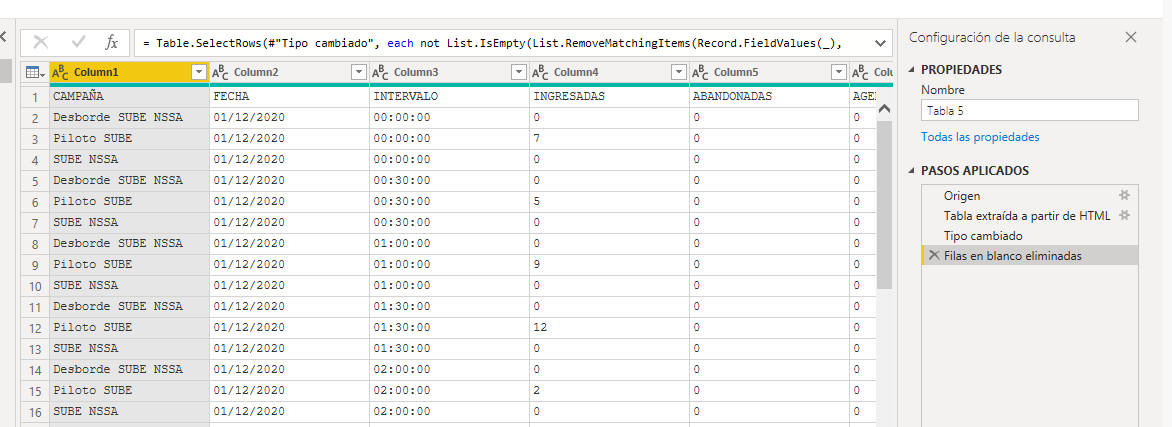Viewport: 1172px width, 427px height.
Task: Click the ABC type icon of Column5
Action: coord(700,73)
